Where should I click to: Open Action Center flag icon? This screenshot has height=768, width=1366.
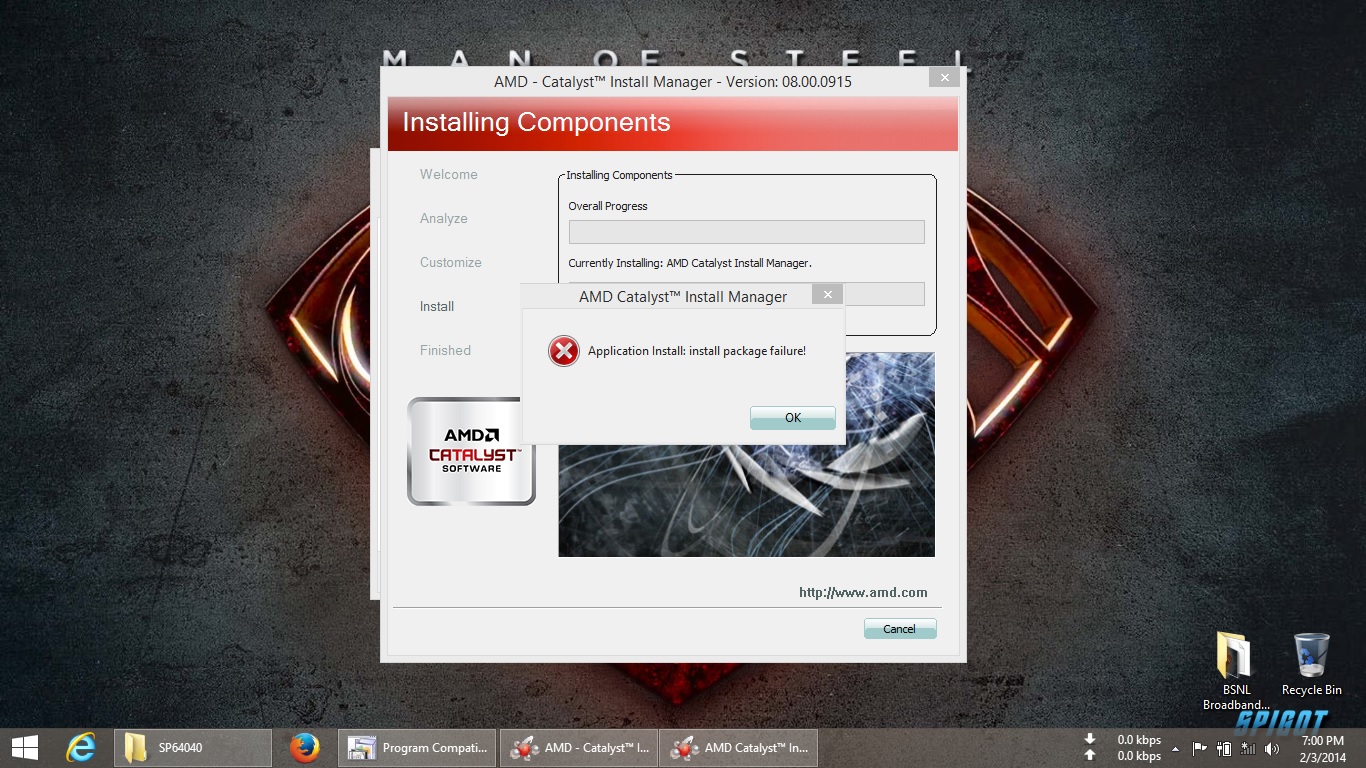tap(1199, 748)
